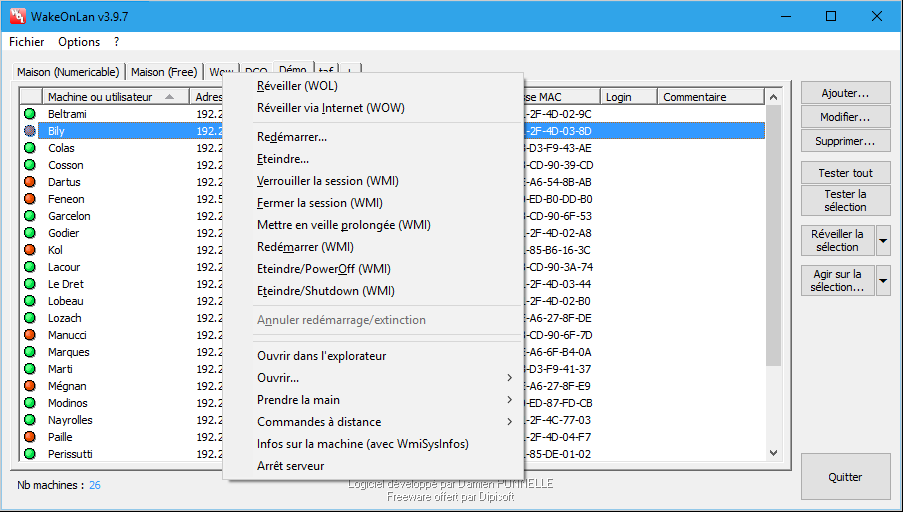The image size is (903, 512).
Task: Click the Tester tout button
Action: tap(845, 173)
